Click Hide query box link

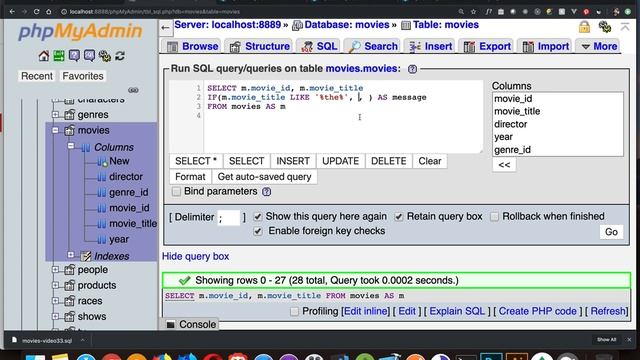click(196, 256)
